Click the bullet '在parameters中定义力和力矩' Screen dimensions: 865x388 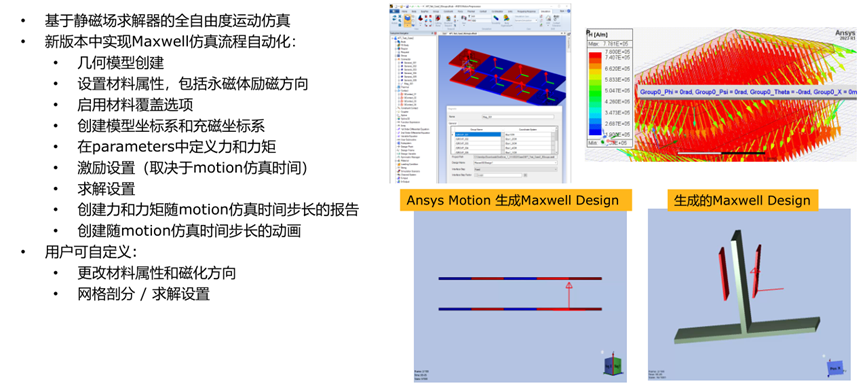pos(177,147)
